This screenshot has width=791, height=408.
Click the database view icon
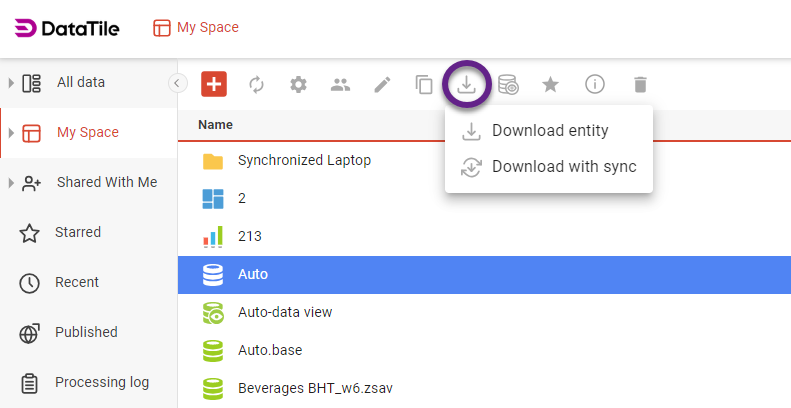[x=508, y=85]
